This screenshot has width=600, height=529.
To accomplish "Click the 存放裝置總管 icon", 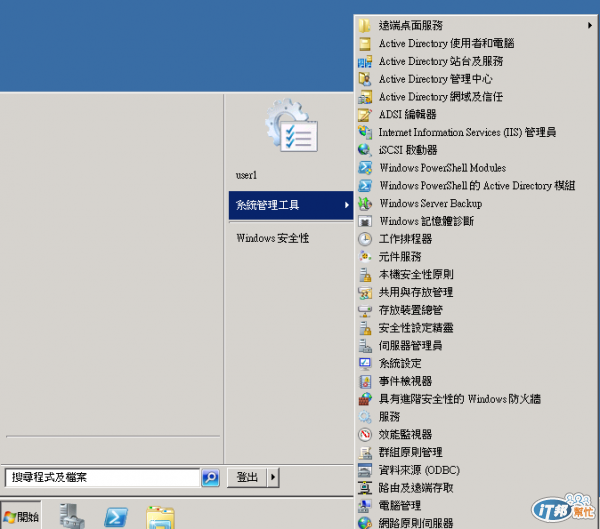I will [x=365, y=310].
